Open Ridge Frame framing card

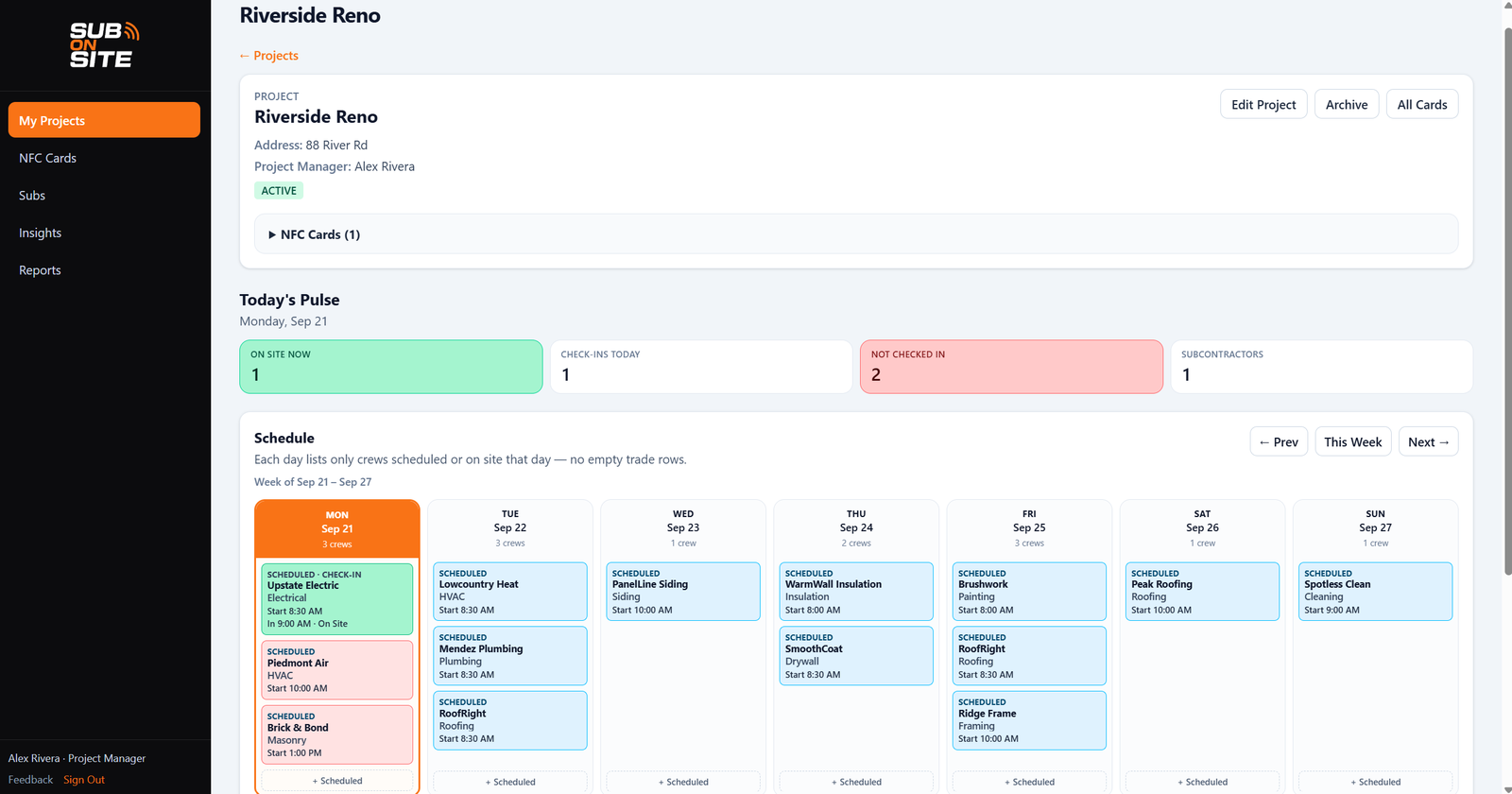pyautogui.click(x=1029, y=720)
